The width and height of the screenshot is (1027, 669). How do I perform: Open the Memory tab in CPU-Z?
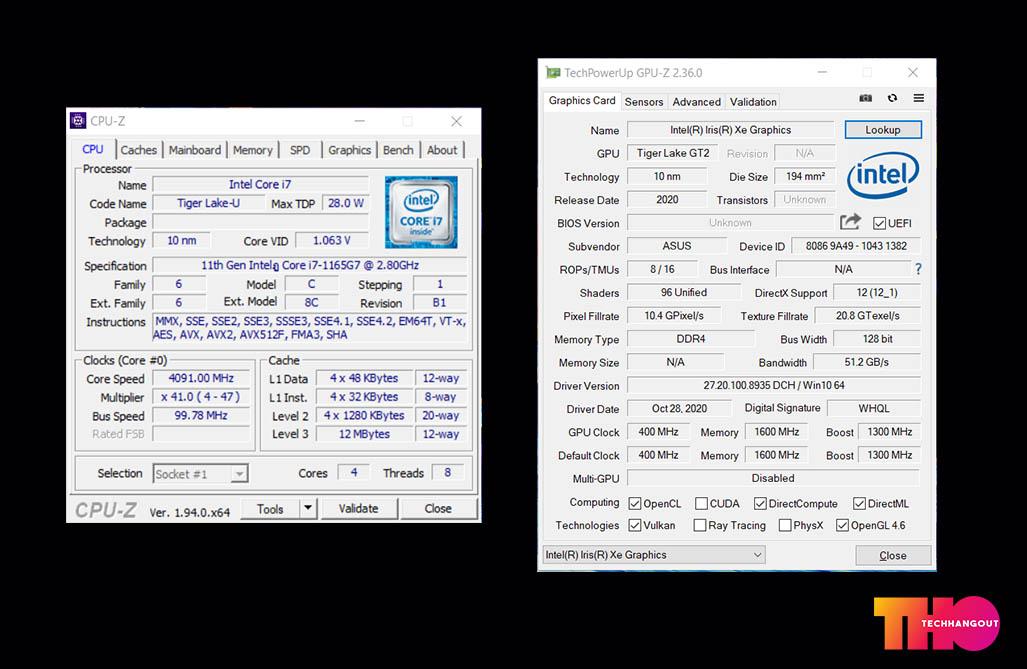click(x=252, y=150)
